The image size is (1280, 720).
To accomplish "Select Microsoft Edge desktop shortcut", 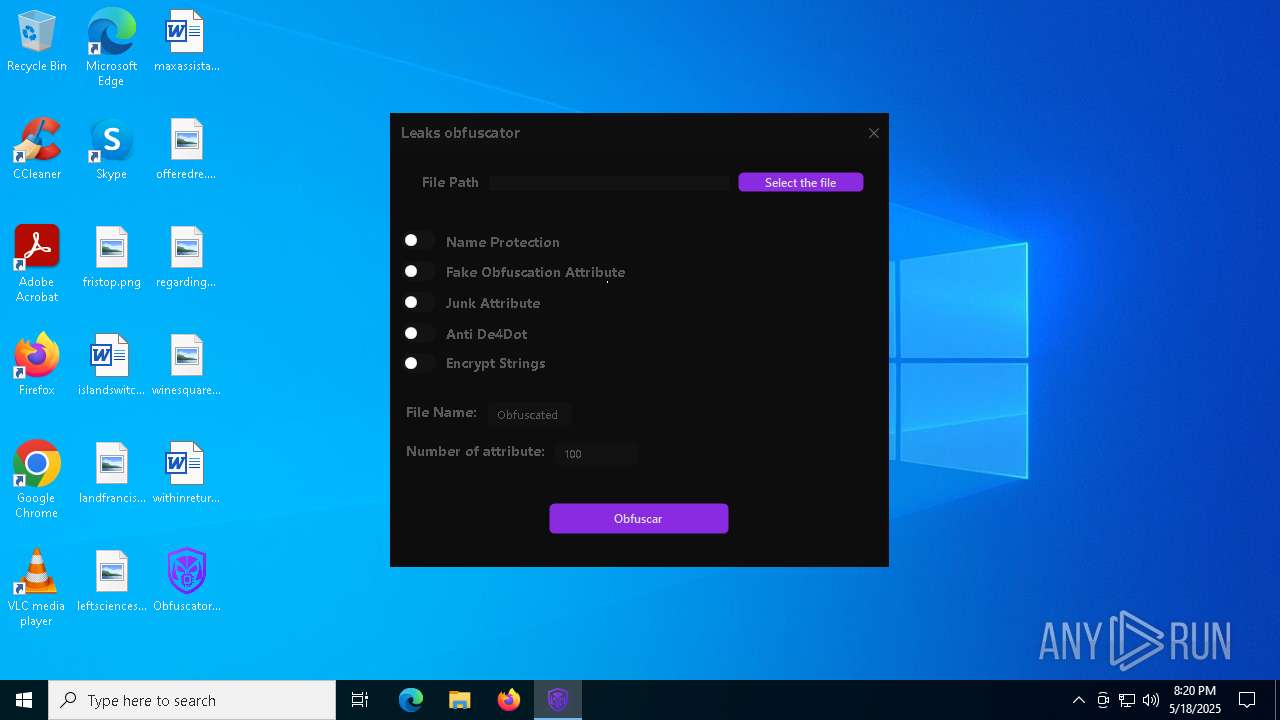I will click(111, 48).
